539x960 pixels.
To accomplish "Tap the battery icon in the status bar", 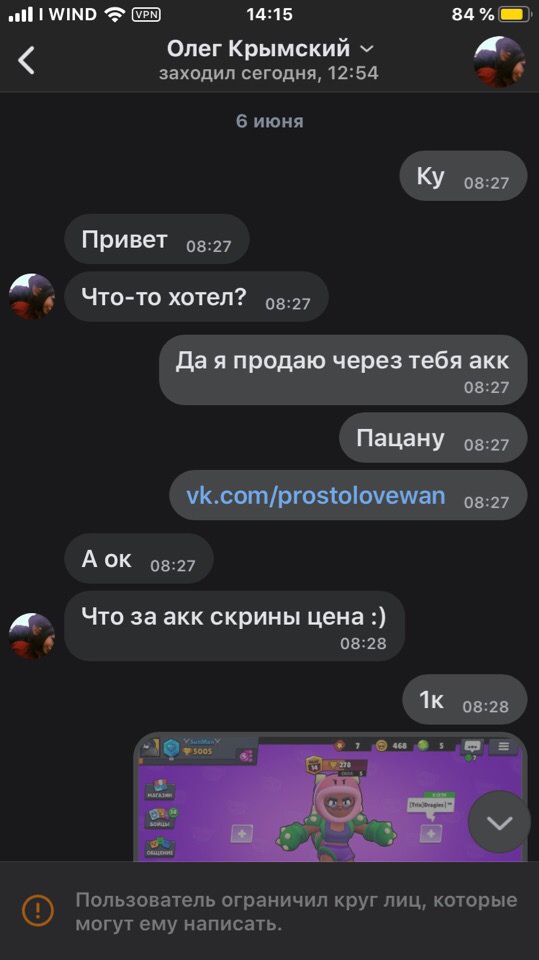I will click(x=514, y=14).
